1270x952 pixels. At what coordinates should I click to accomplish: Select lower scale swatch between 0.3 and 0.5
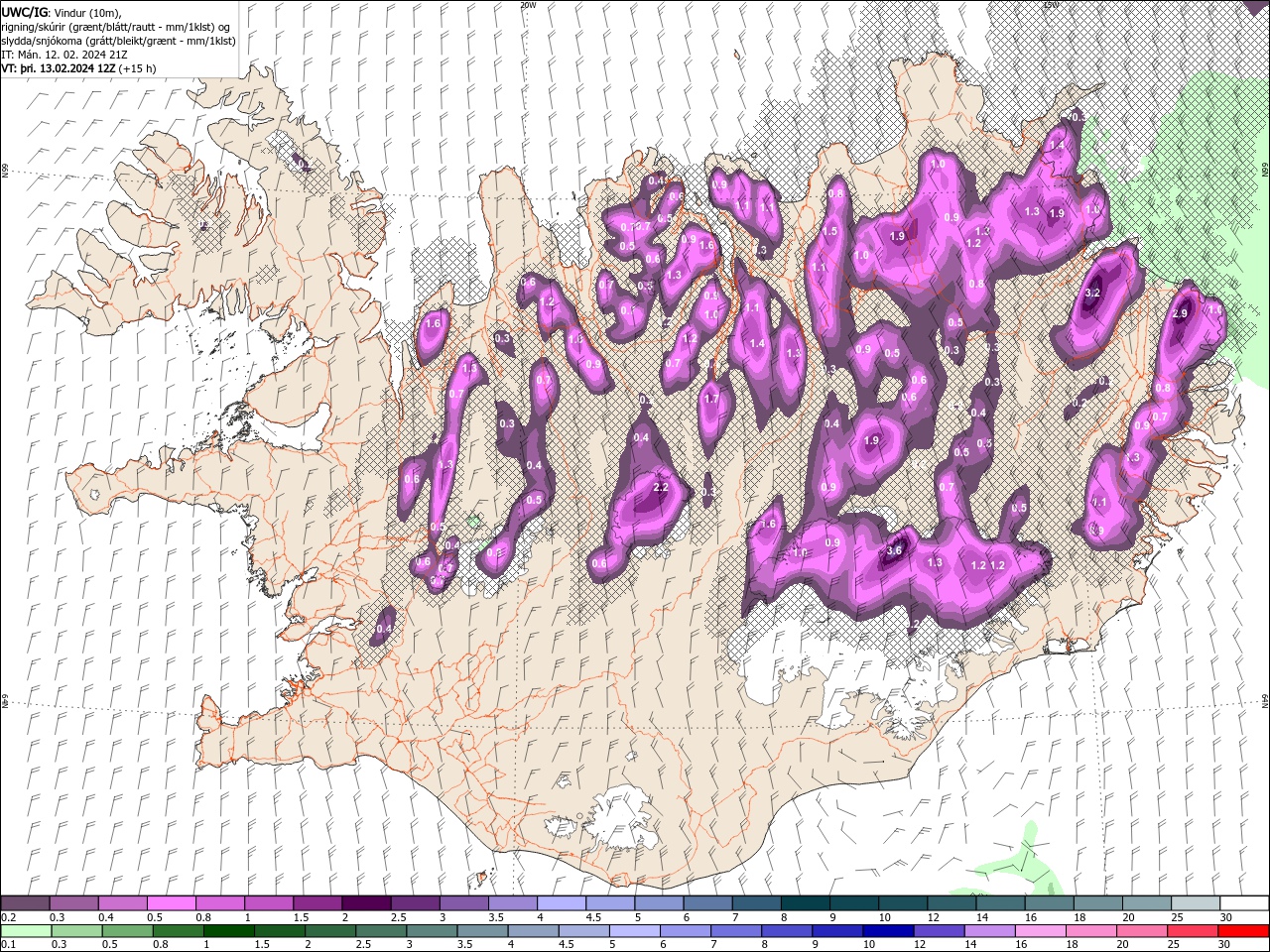click(76, 931)
